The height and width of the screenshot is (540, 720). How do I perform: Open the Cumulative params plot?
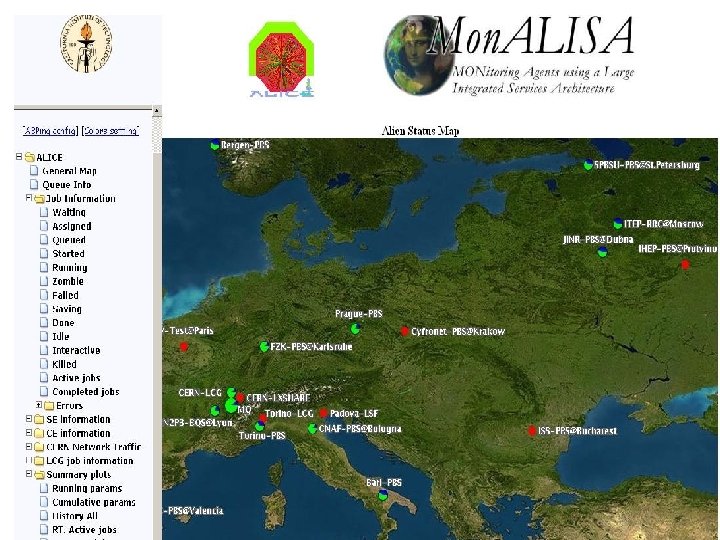point(94,502)
